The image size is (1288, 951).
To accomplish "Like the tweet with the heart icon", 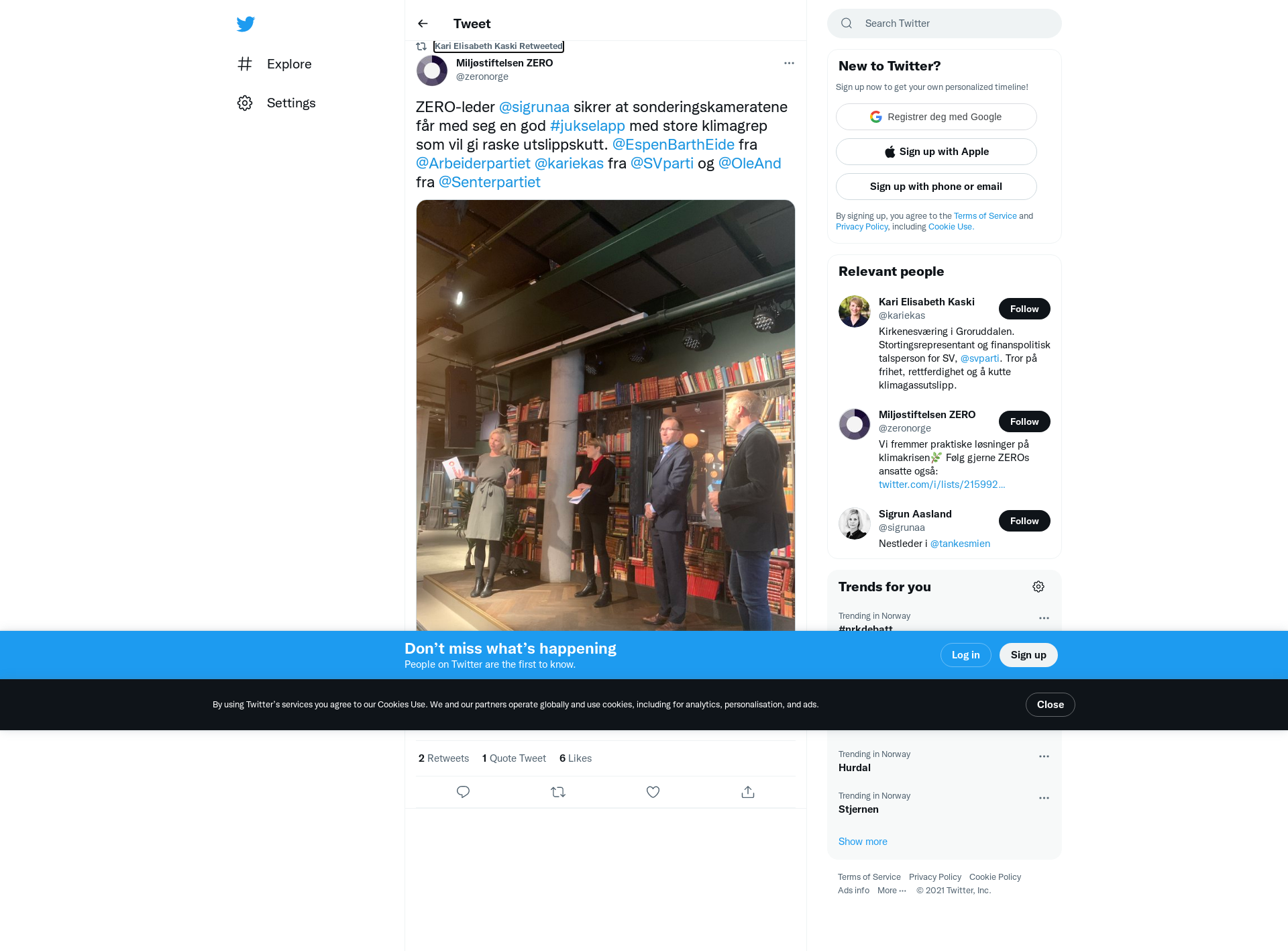I will click(x=653, y=792).
